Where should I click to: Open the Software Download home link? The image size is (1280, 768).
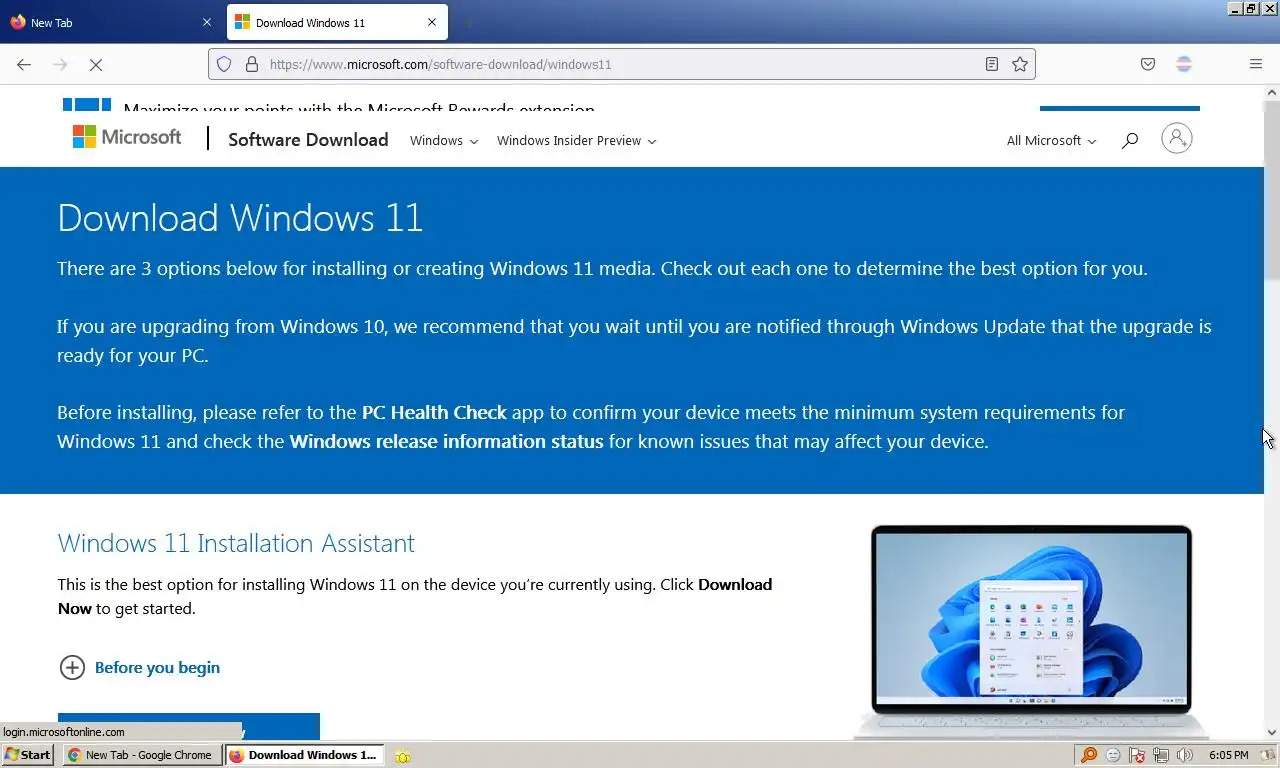[308, 140]
